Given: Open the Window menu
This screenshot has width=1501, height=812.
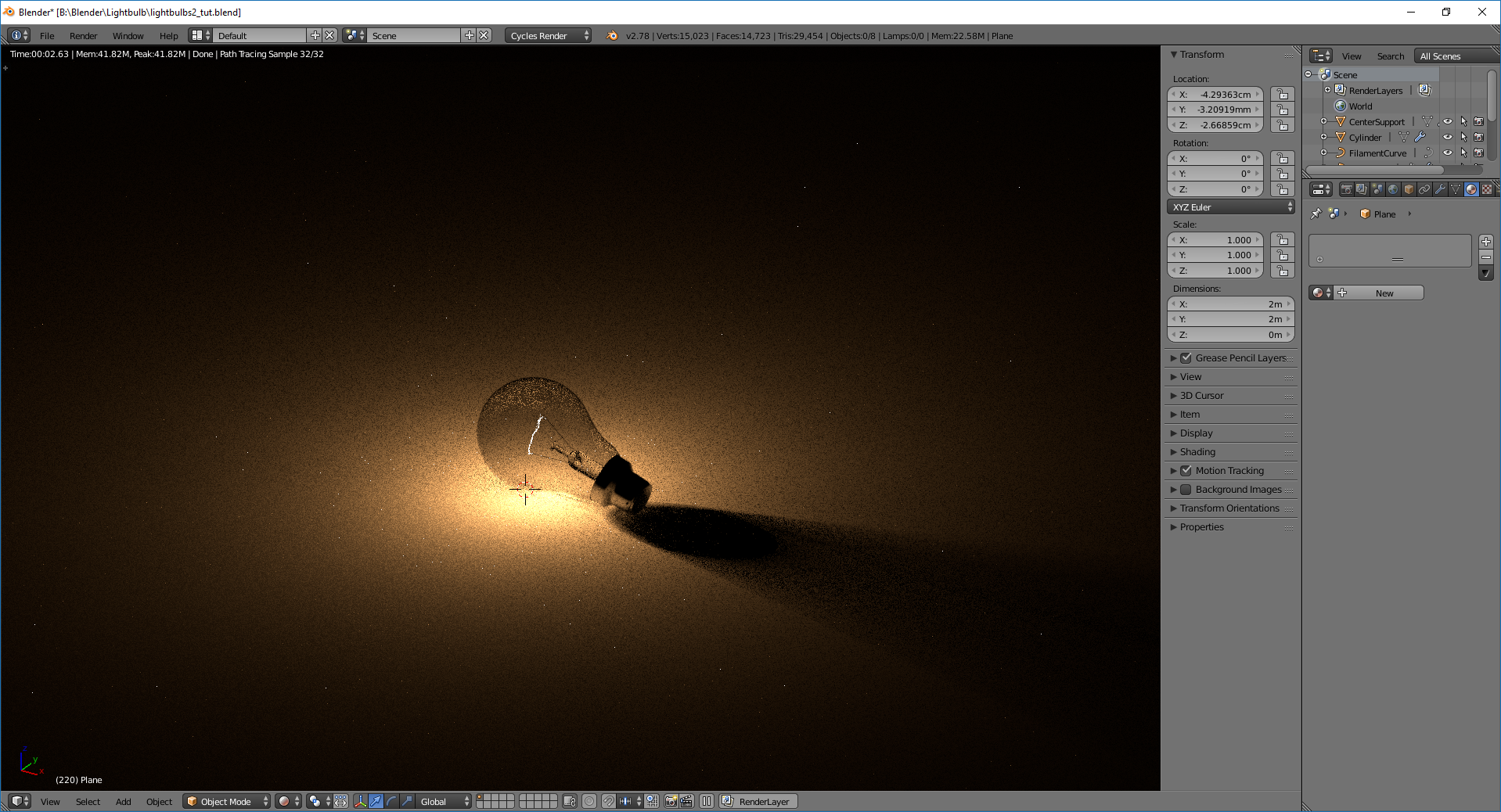Looking at the screenshot, I should pyautogui.click(x=128, y=35).
